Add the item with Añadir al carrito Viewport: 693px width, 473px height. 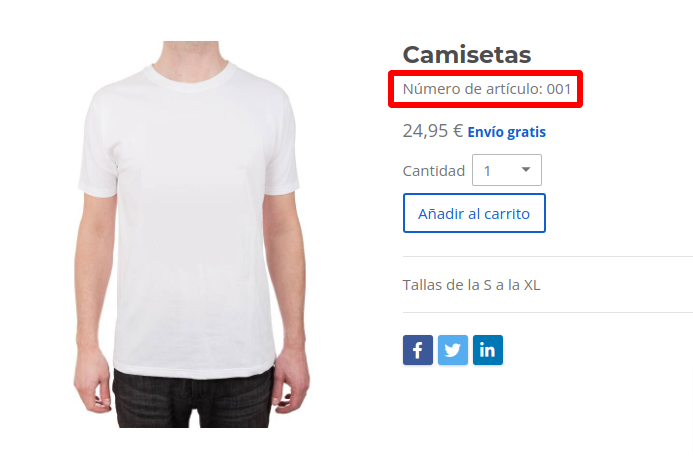(474, 213)
